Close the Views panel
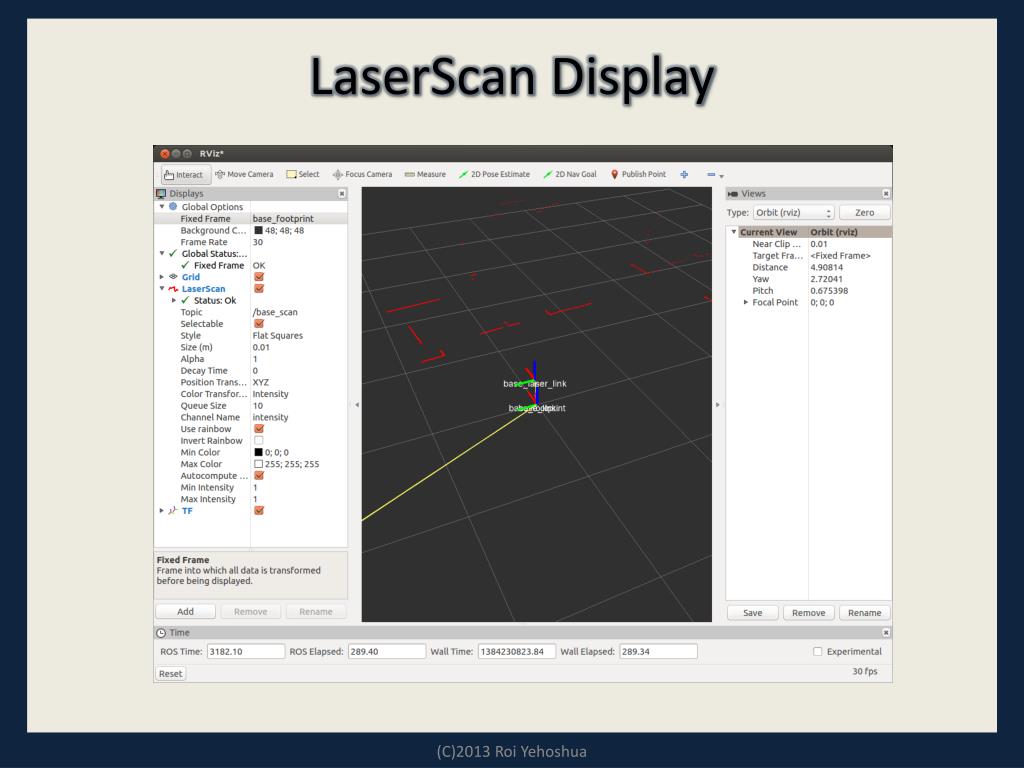This screenshot has height=768, width=1024. 886,193
